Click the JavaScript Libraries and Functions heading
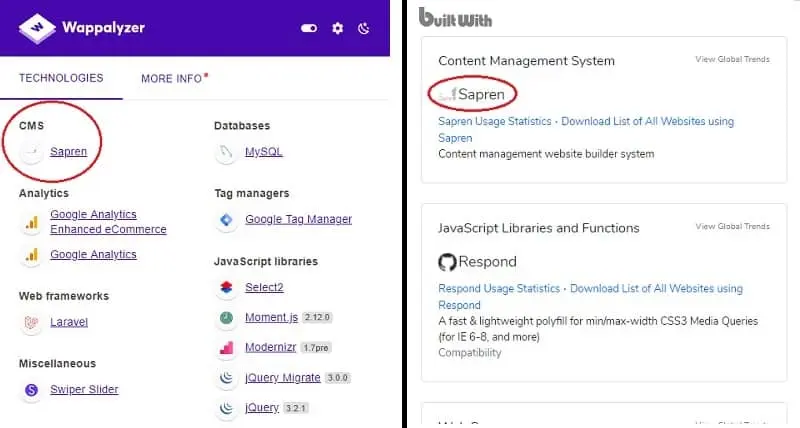Image resolution: width=800 pixels, height=428 pixels. point(539,228)
